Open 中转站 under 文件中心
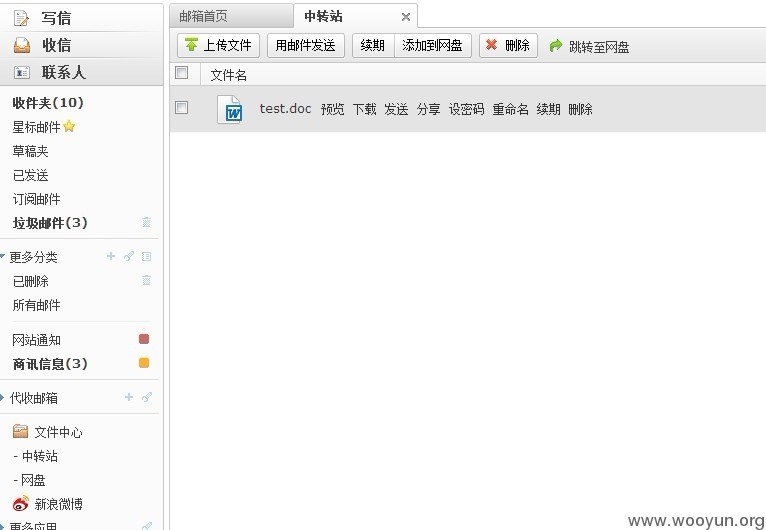This screenshot has height=530, width=766. [40, 456]
